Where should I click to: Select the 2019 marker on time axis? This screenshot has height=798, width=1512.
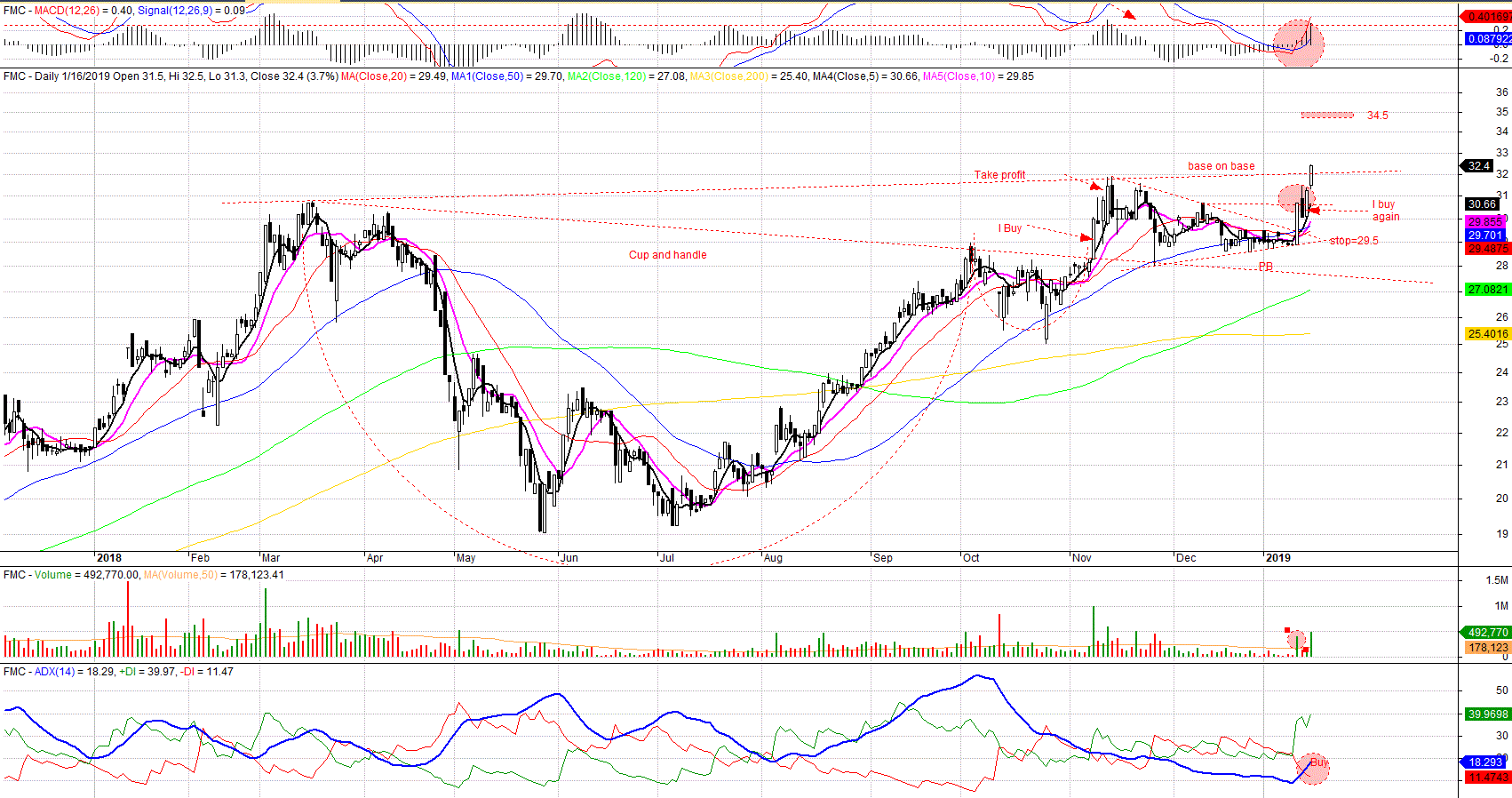click(1277, 558)
